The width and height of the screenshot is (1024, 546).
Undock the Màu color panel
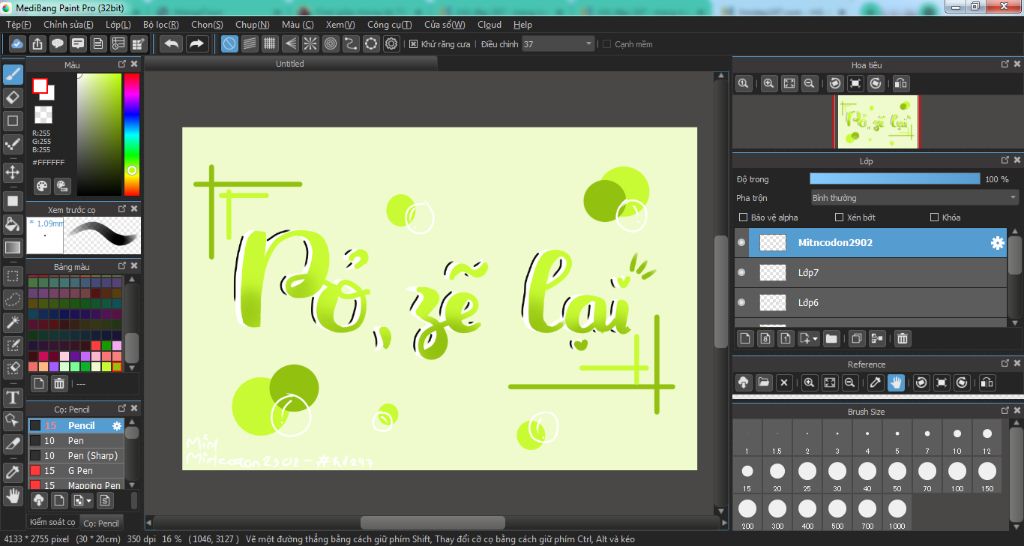pyautogui.click(x=122, y=64)
